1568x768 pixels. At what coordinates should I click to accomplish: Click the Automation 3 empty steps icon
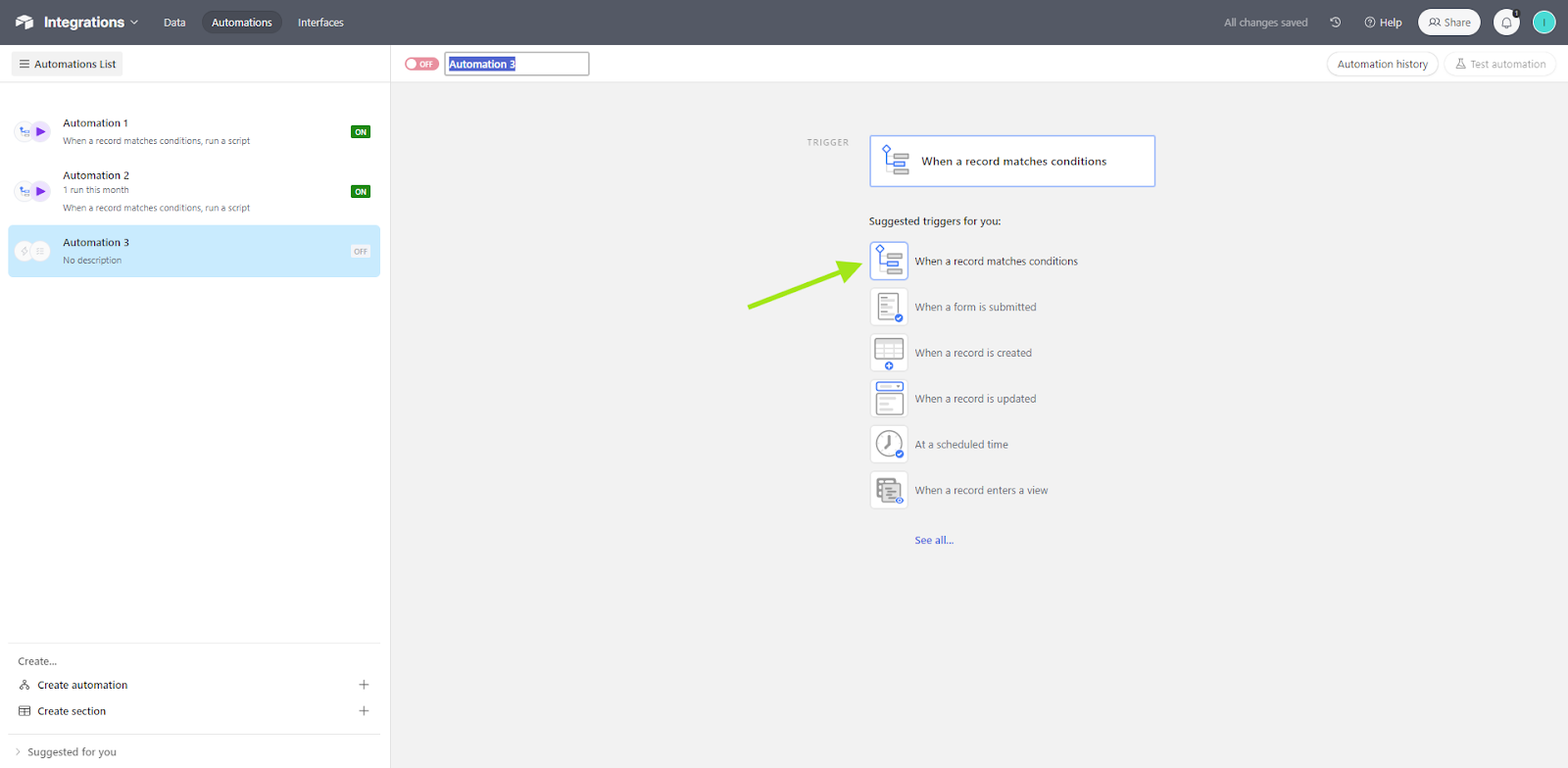(32, 251)
